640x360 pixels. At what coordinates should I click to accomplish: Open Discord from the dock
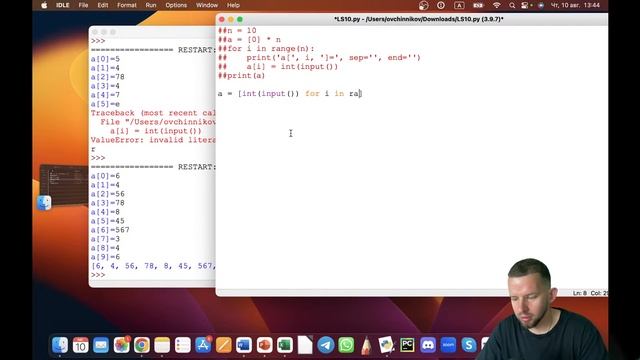(428, 345)
